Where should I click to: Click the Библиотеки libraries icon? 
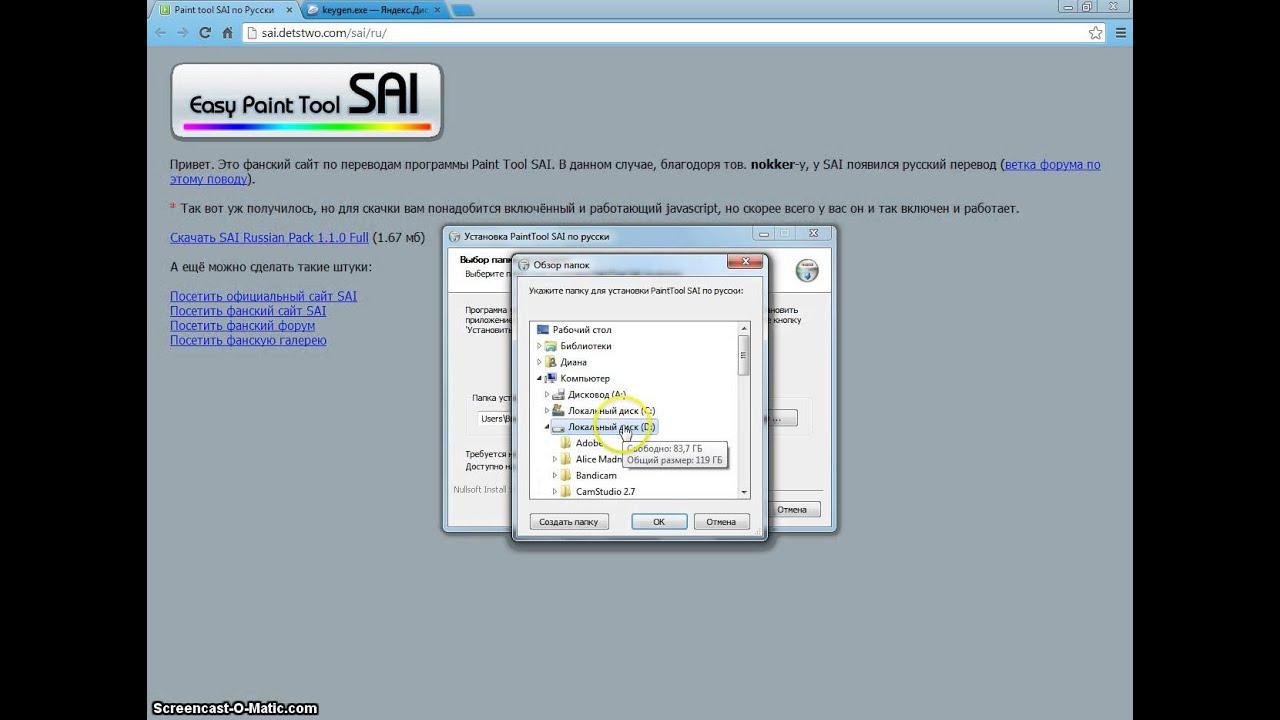tap(551, 346)
